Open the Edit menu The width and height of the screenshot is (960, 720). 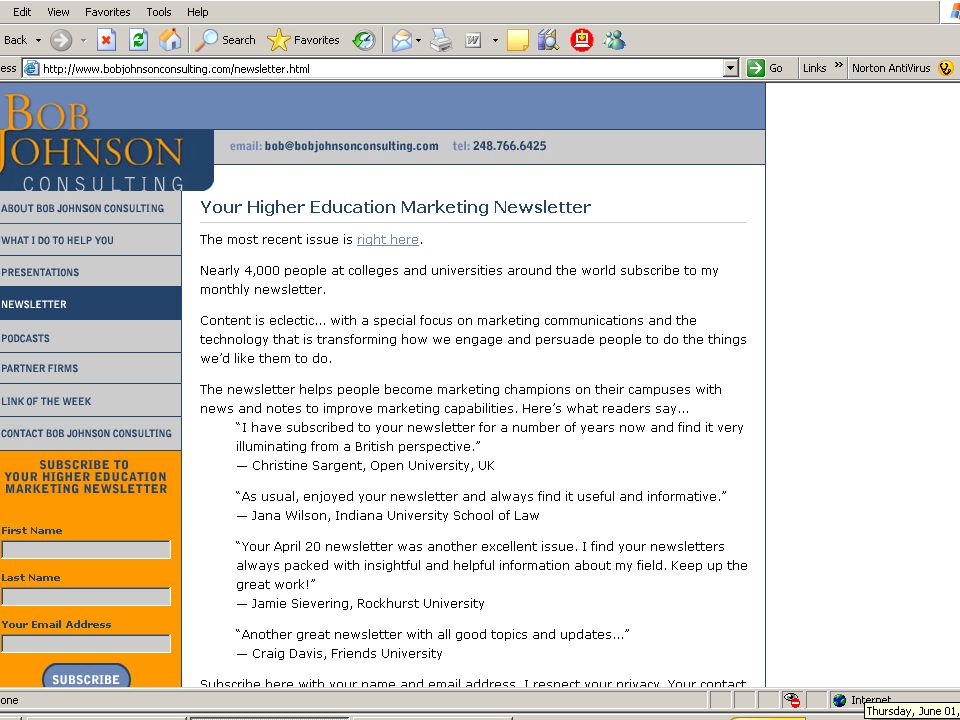(22, 12)
